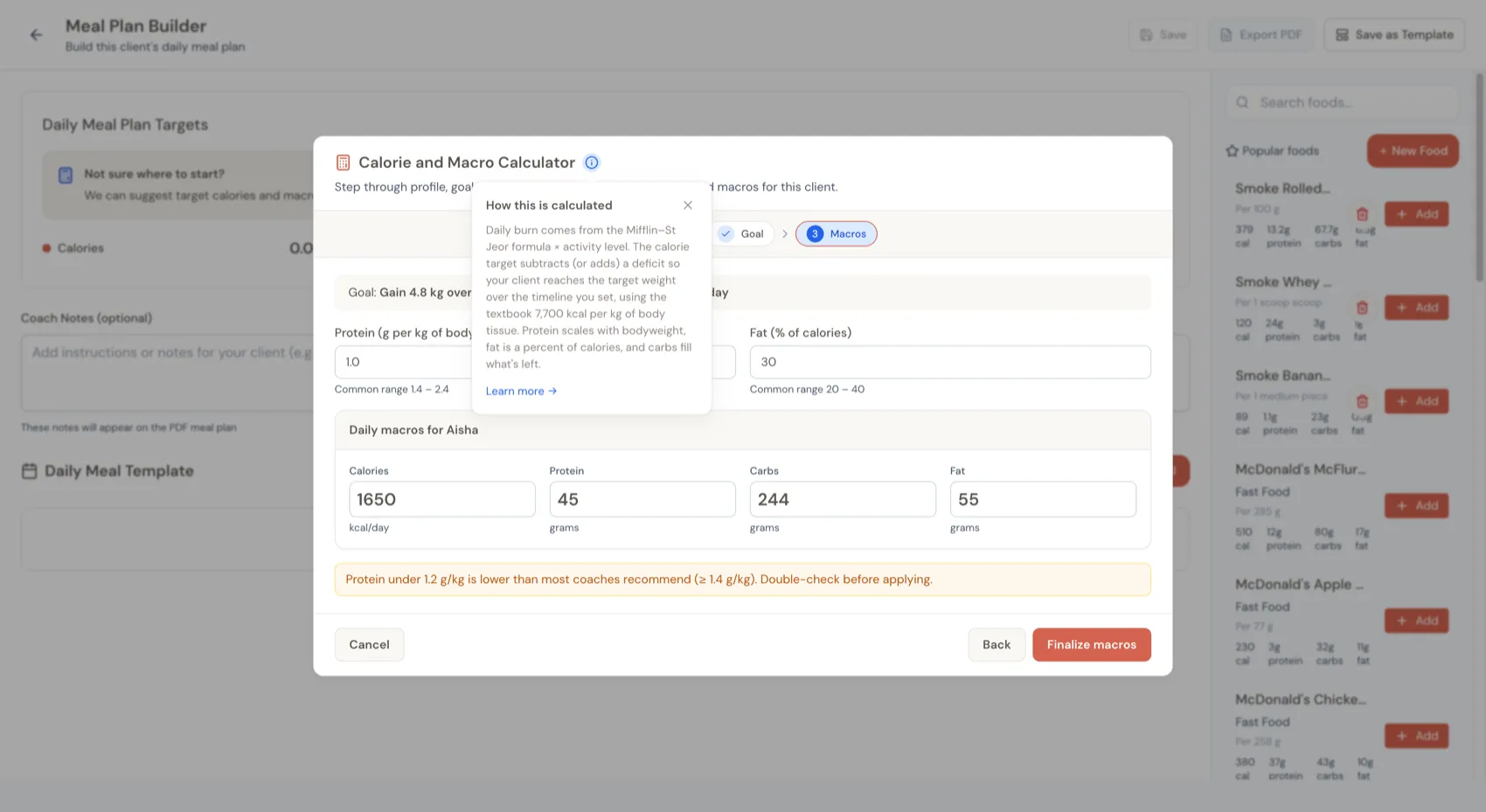Viewport: 1486px width, 812px height.
Task: Open the Learn more link
Action: click(x=521, y=391)
